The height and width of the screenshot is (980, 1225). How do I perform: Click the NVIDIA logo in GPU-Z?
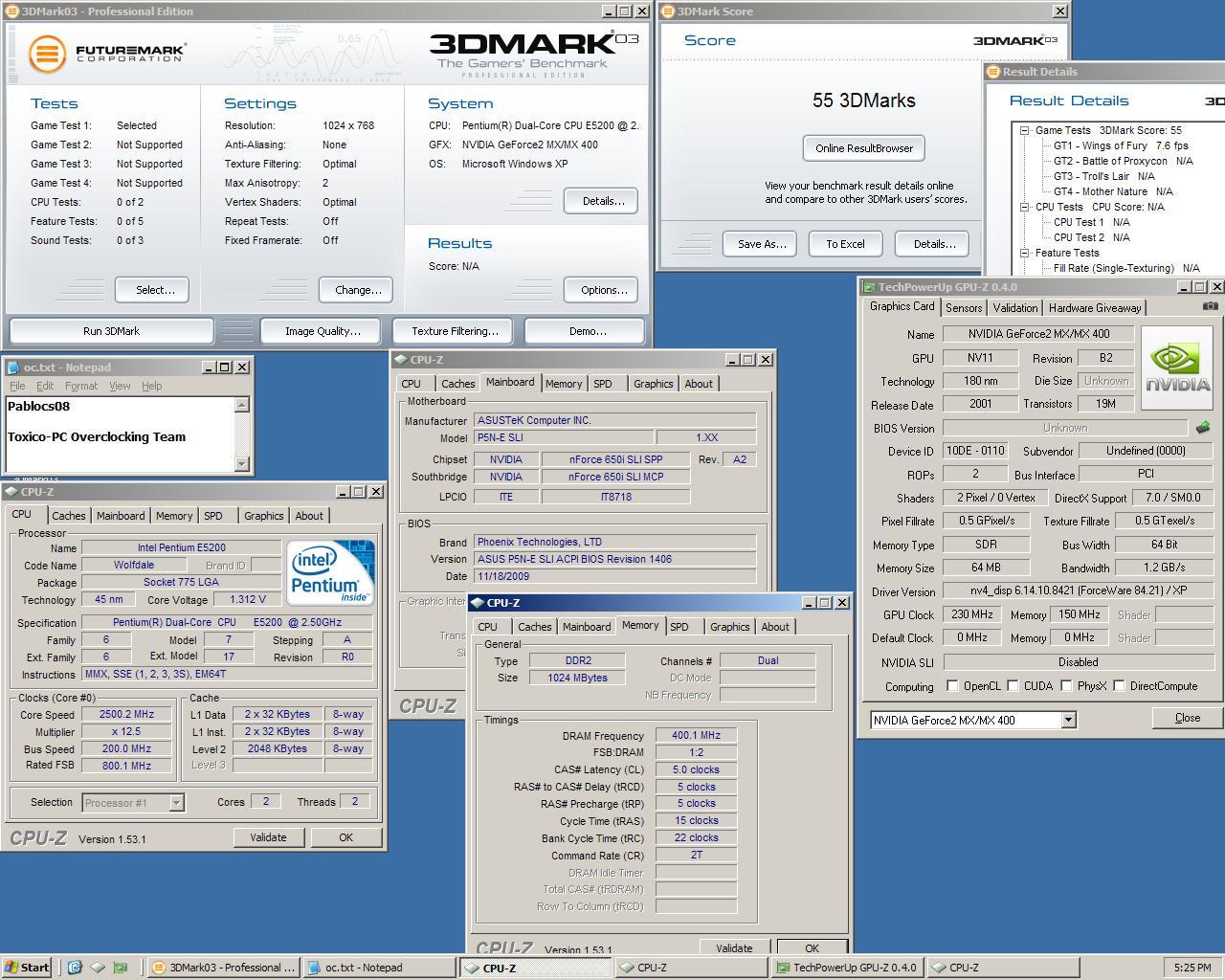pyautogui.click(x=1177, y=368)
